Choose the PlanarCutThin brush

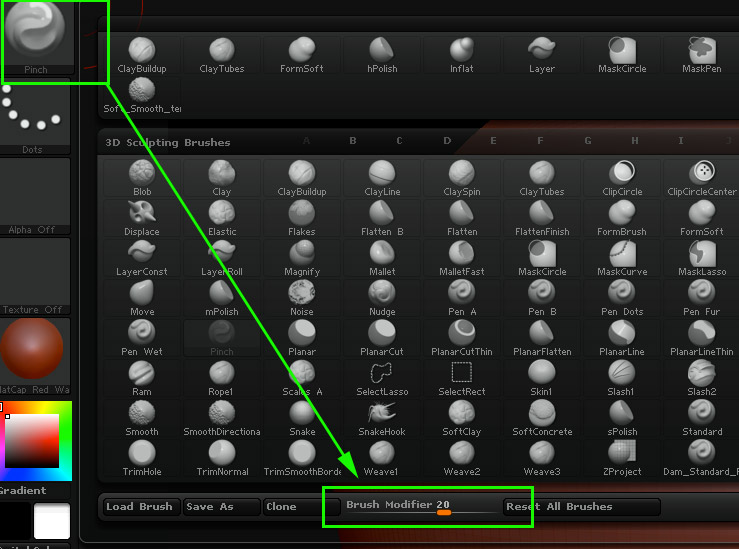coord(461,338)
